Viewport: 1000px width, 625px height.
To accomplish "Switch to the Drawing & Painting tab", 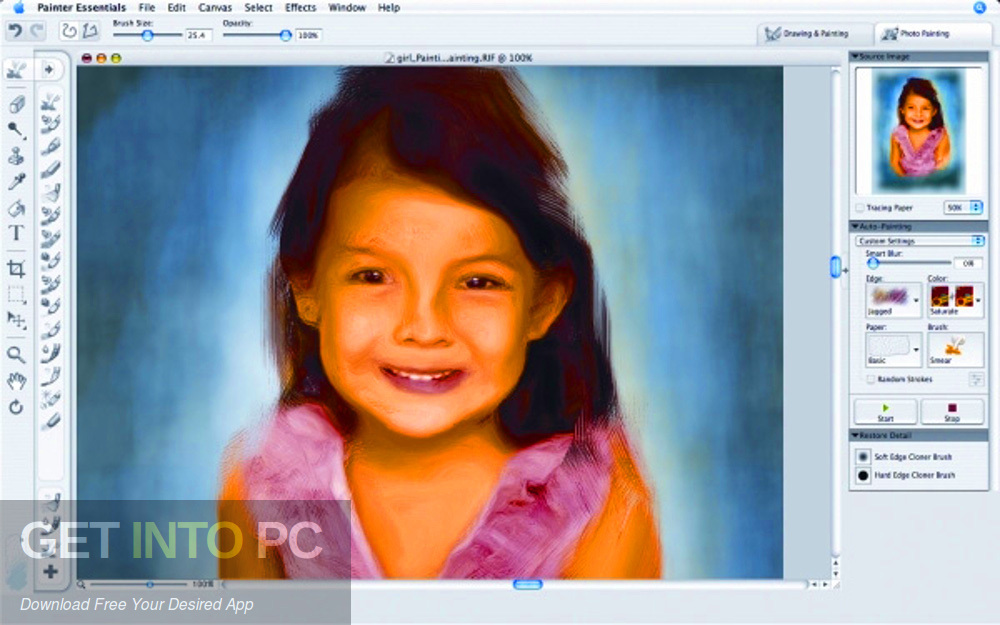I will tap(815, 33).
